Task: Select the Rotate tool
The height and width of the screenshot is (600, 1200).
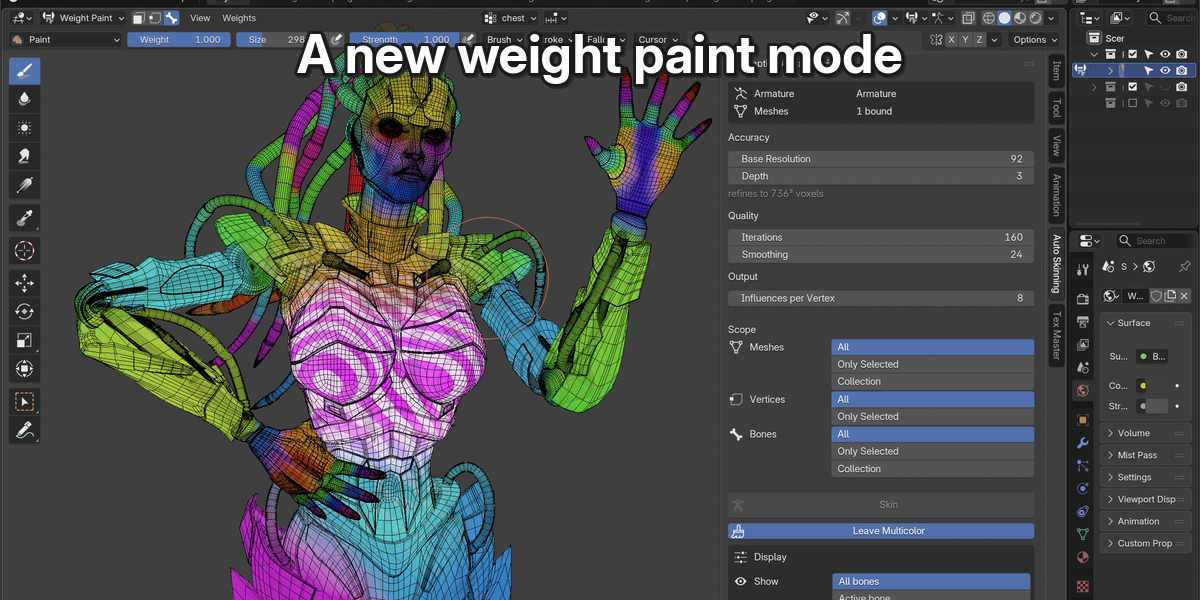Action: click(25, 312)
